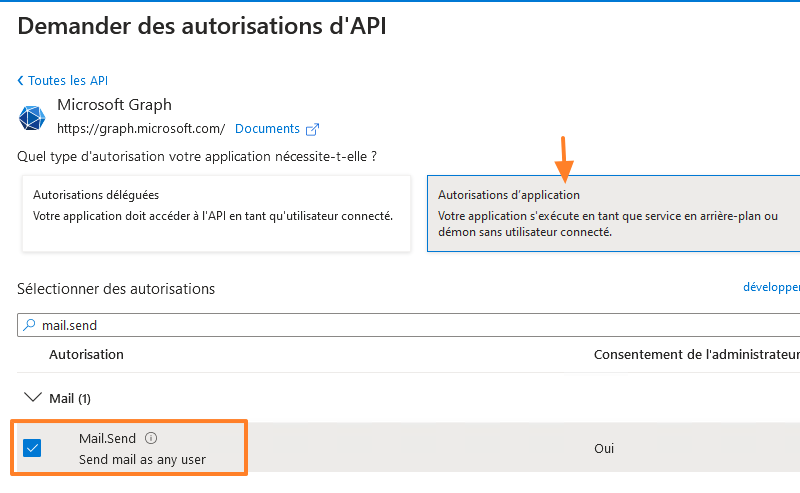Uncheck the Mail.Send permission checkbox
800x493 pixels.
[x=32, y=448]
